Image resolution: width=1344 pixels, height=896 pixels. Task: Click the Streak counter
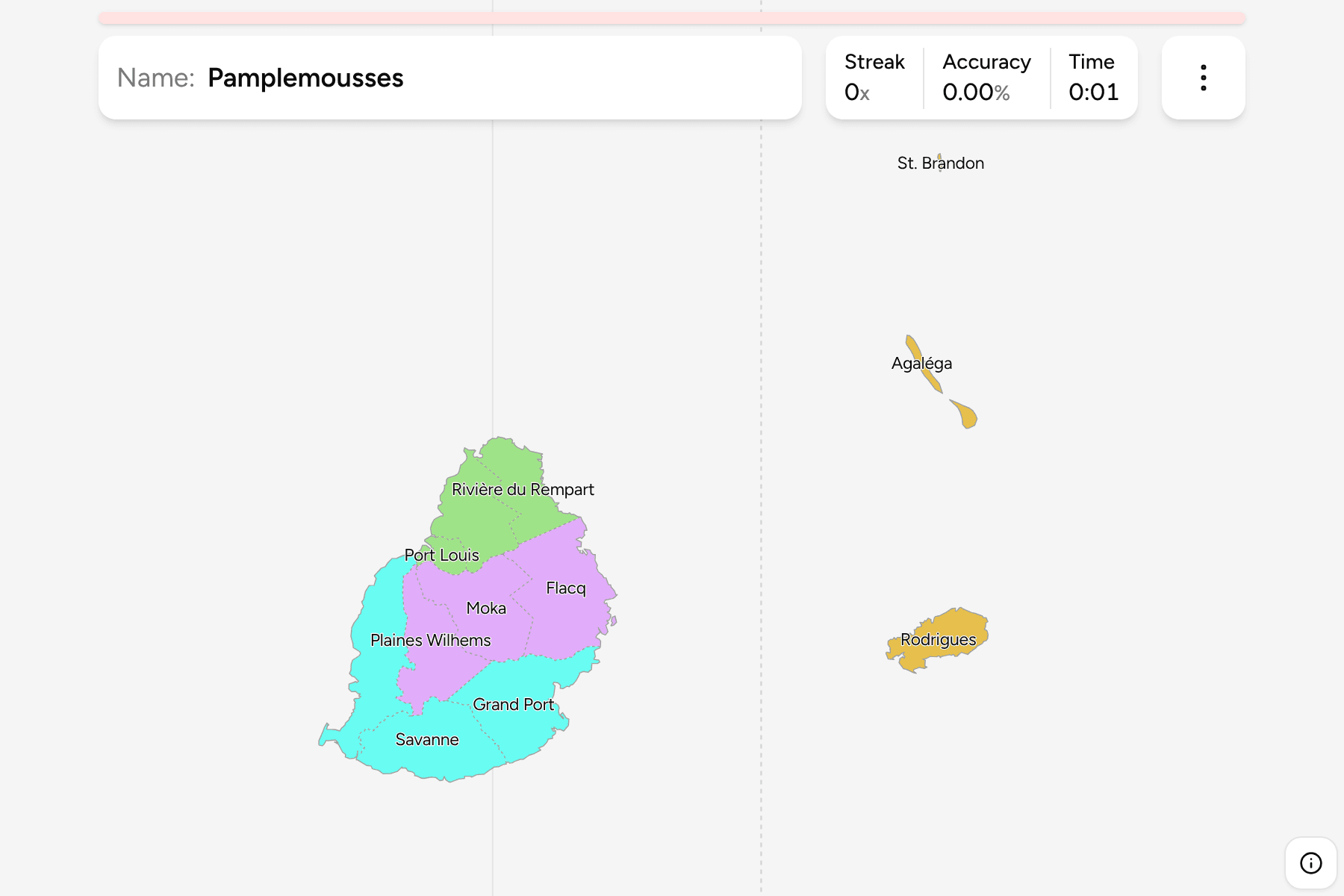[x=874, y=78]
